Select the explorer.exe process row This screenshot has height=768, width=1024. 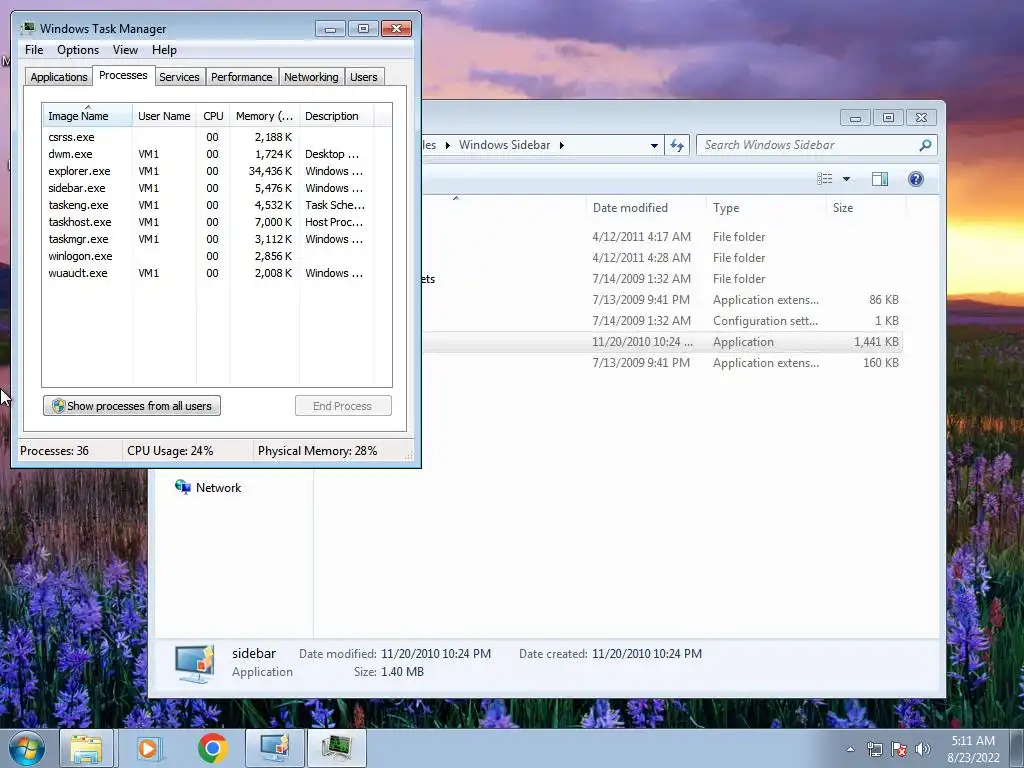point(208,171)
